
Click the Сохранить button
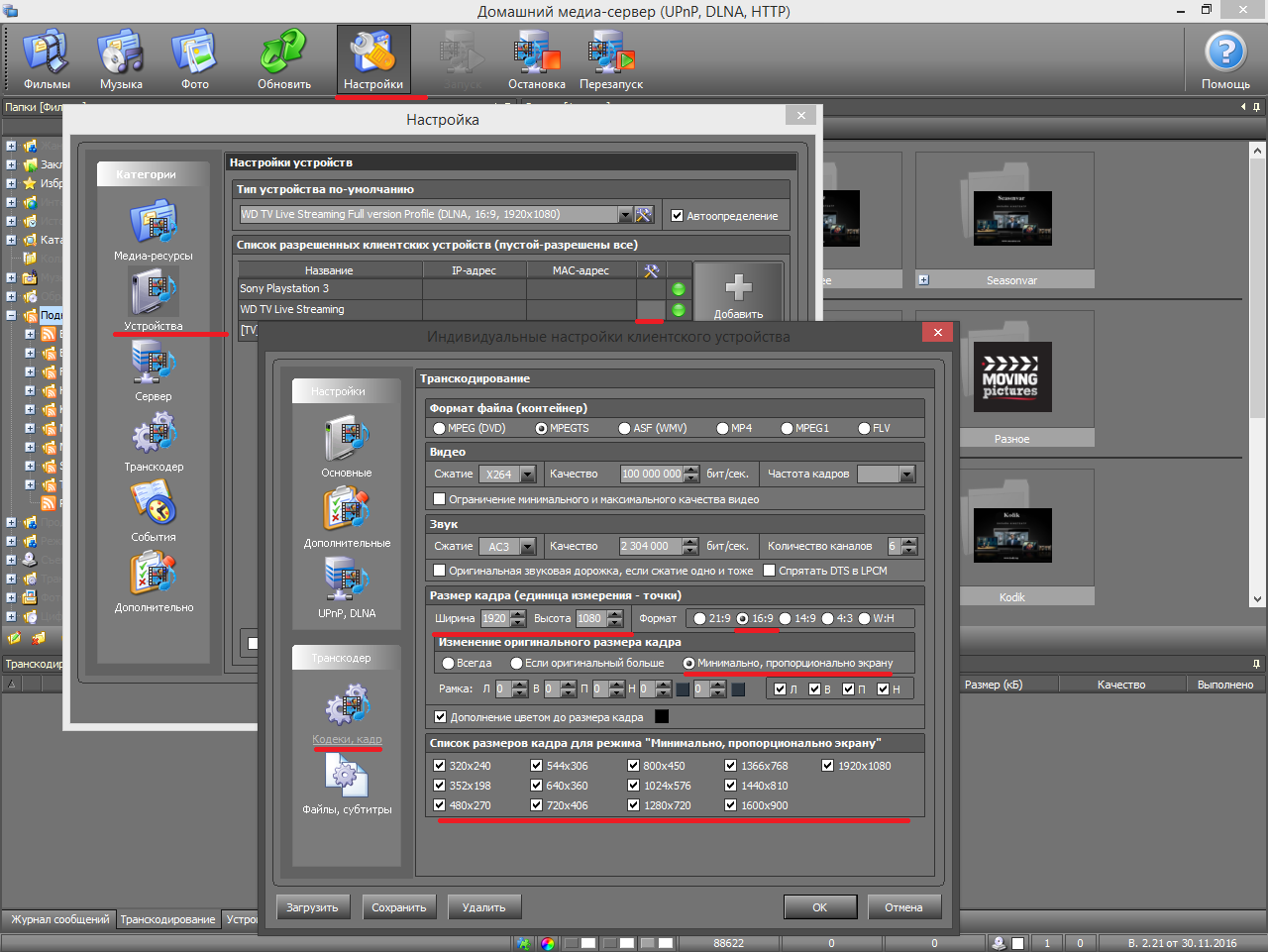(x=398, y=907)
